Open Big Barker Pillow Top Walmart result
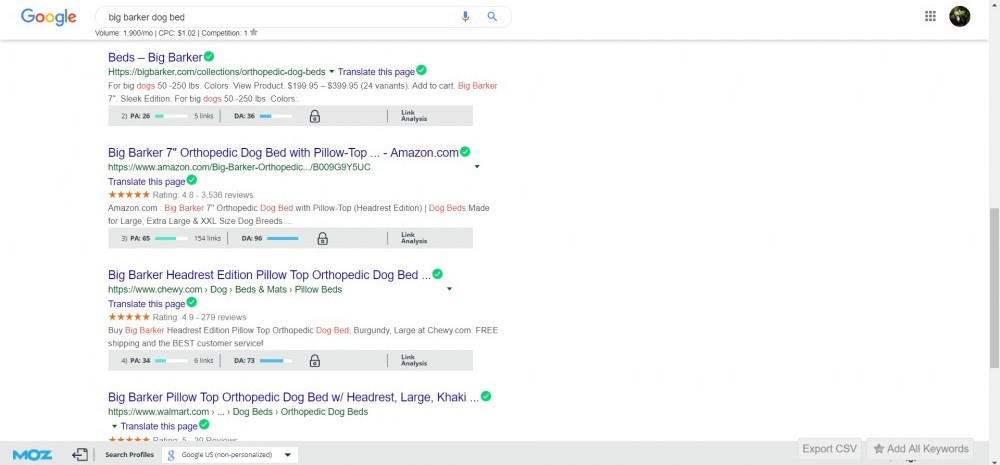Viewport: 1000px width, 465px height. pos(293,398)
